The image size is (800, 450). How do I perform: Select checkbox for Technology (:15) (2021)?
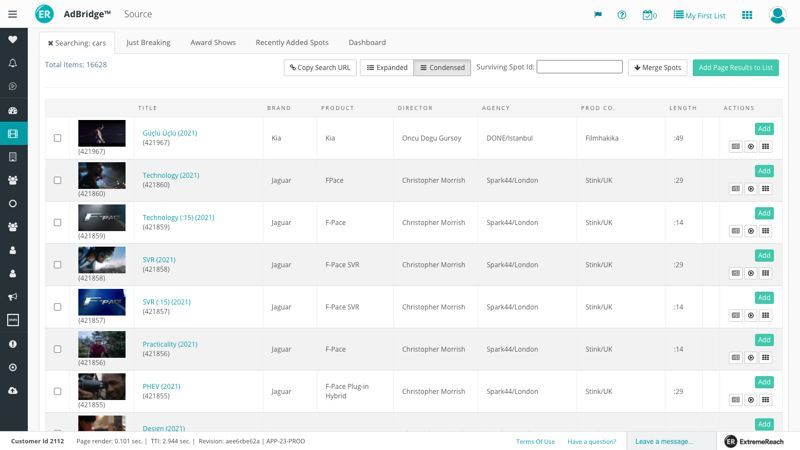[x=58, y=222]
